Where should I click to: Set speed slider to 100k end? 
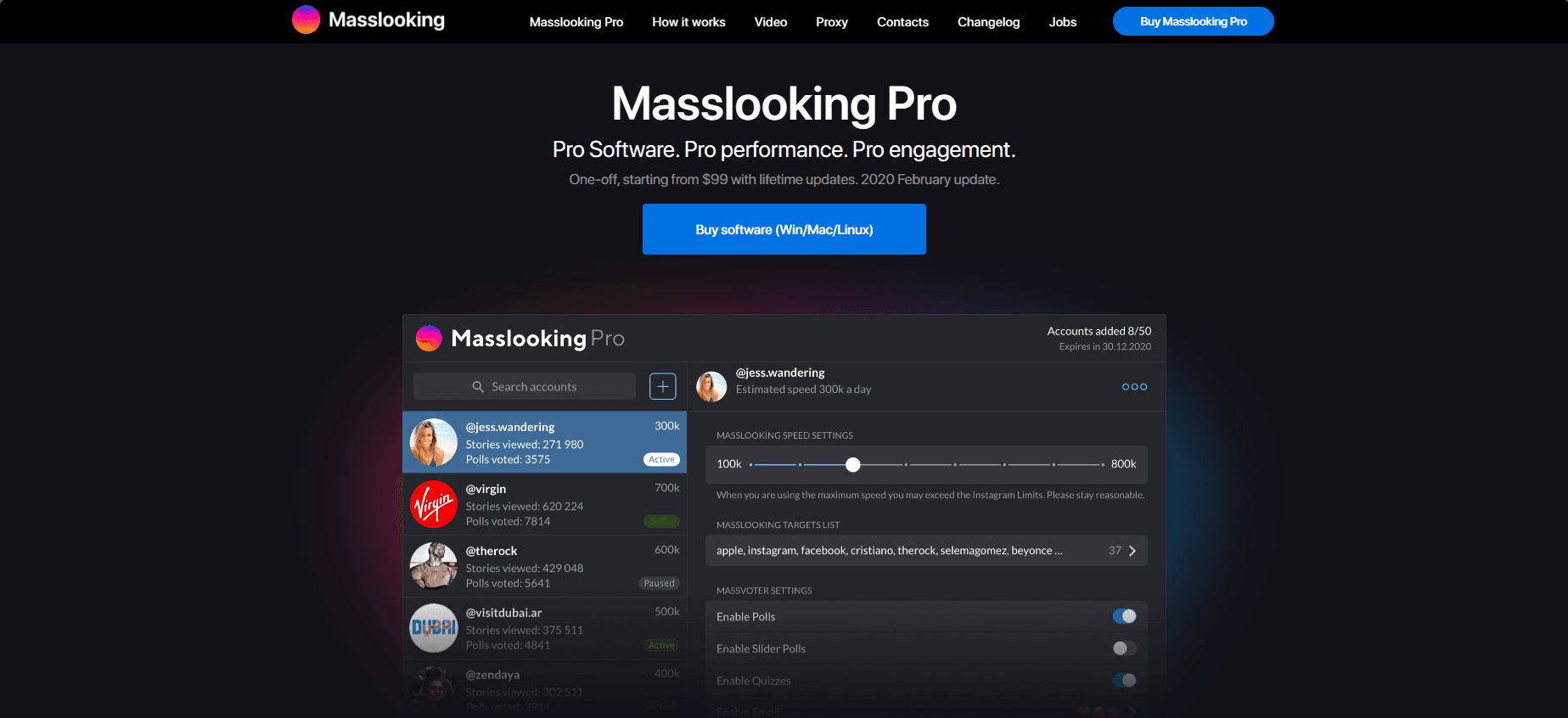751,464
